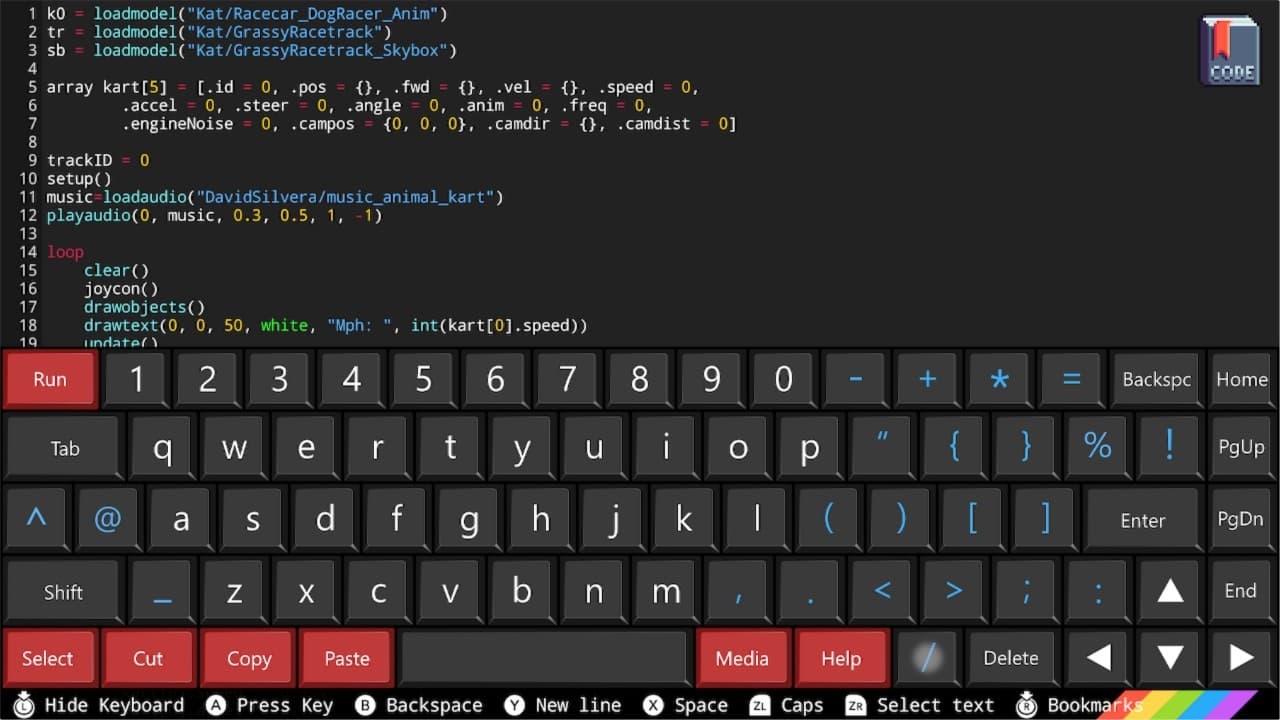Tap the close parenthesis key
This screenshot has height=720, width=1280.
click(901, 519)
